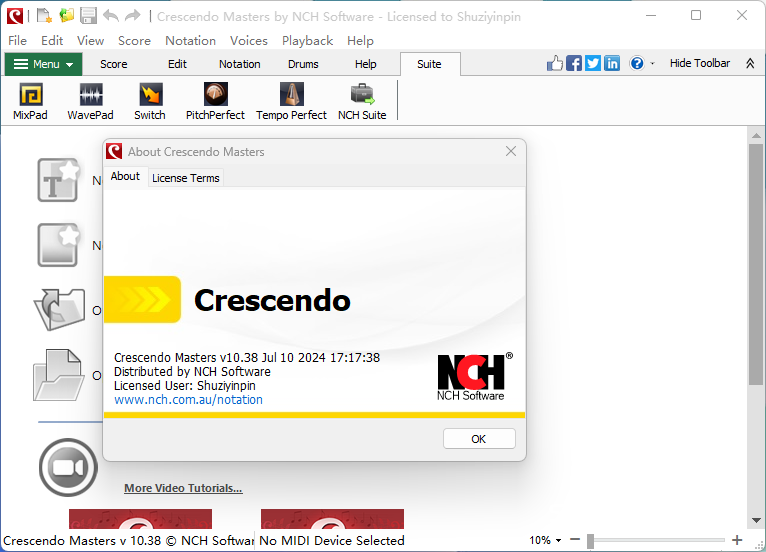Click the blank new score icon
Viewport: 766px width, 552px height.
[58, 245]
